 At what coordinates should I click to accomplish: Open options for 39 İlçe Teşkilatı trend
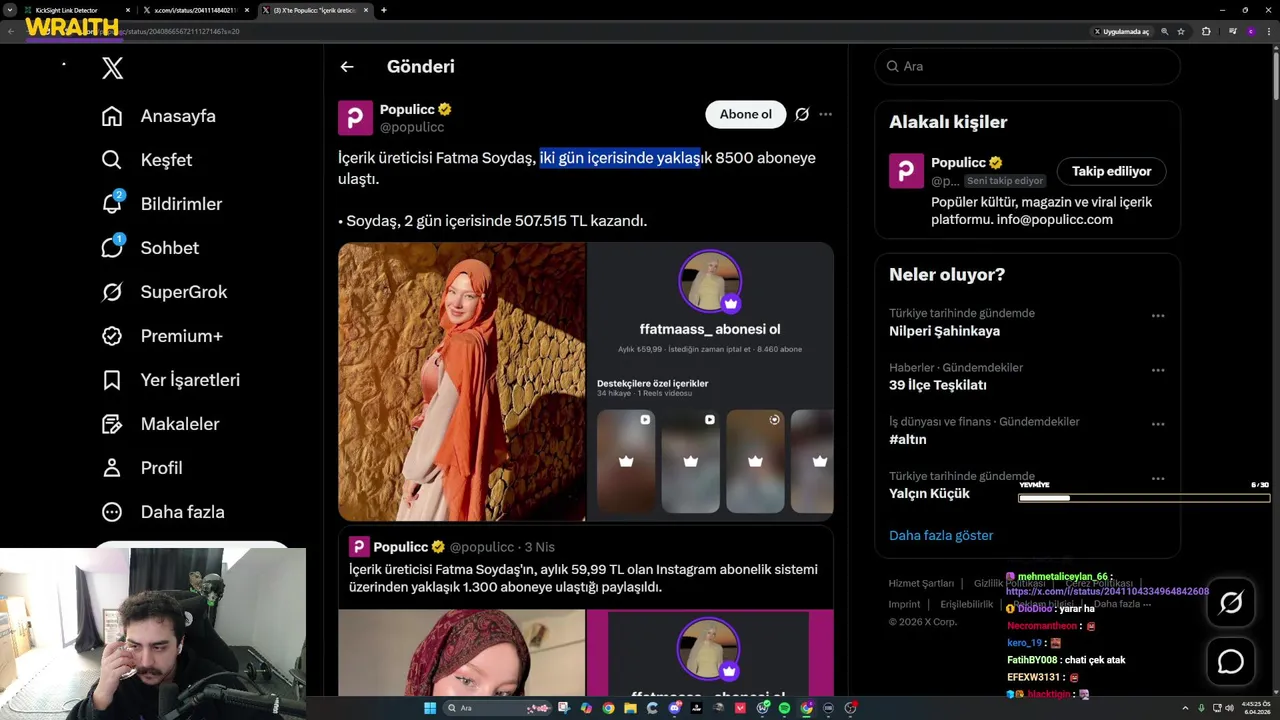click(1157, 370)
